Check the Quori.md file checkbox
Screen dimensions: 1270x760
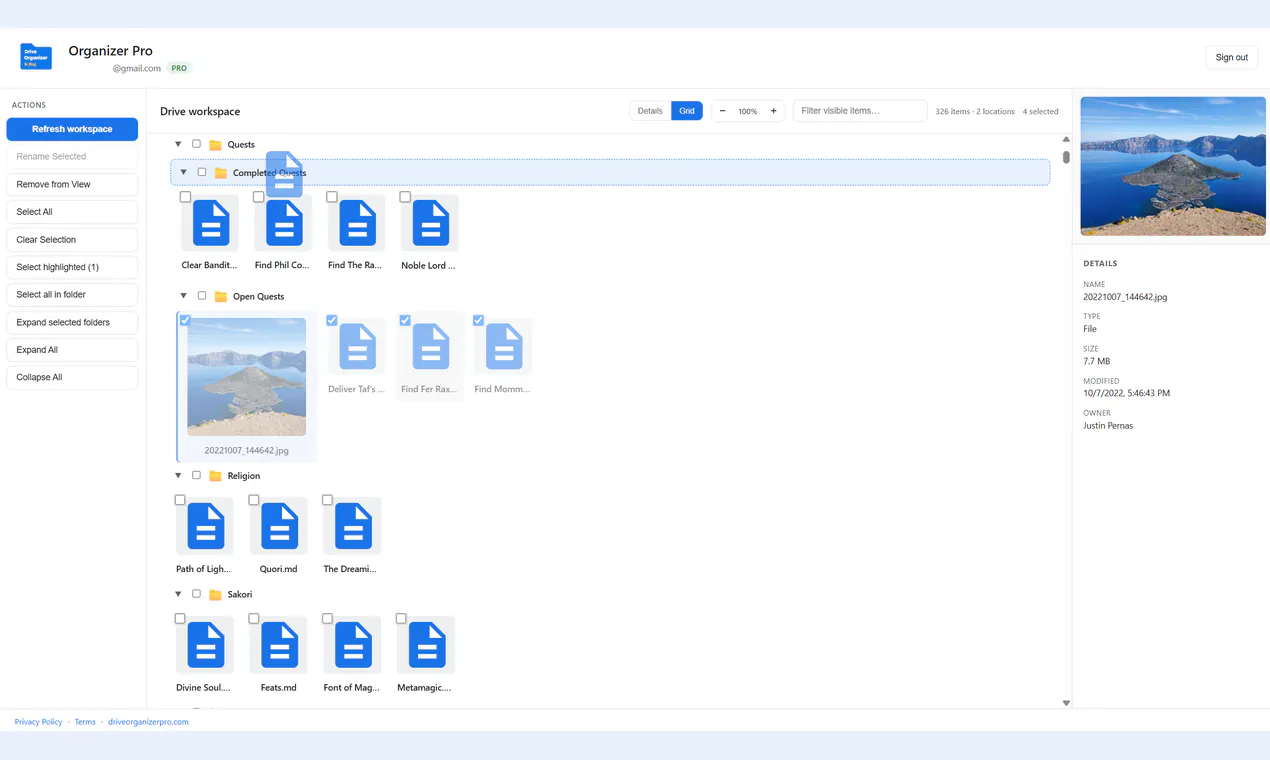point(254,500)
